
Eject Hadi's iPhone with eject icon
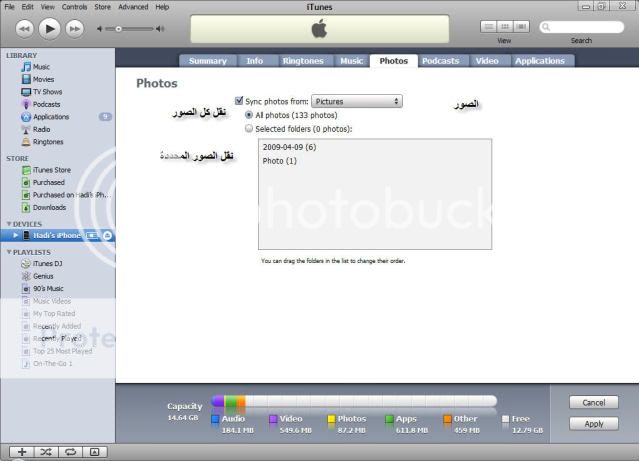pos(107,235)
